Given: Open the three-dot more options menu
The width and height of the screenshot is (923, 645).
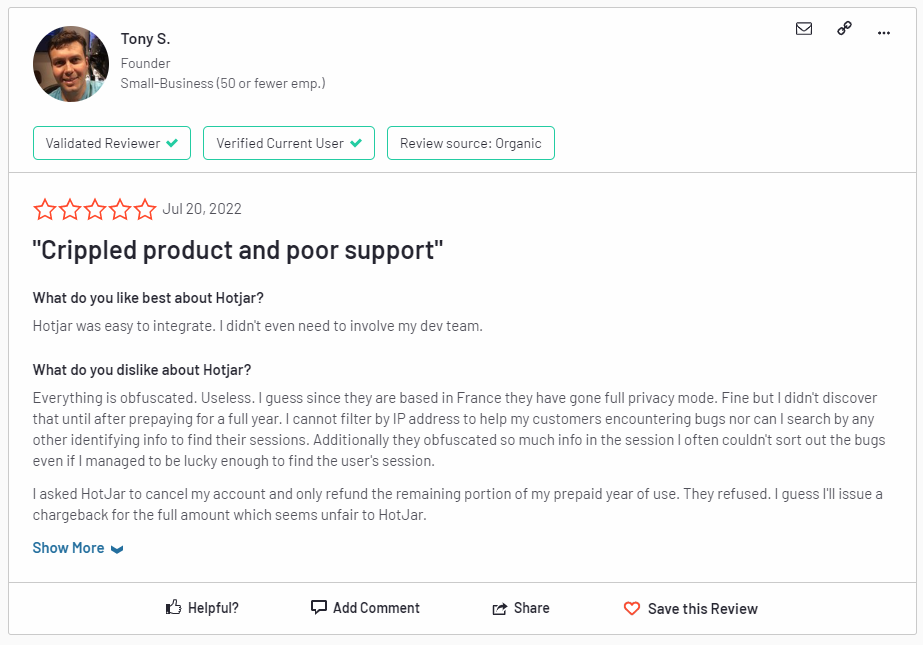Looking at the screenshot, I should 883,31.
